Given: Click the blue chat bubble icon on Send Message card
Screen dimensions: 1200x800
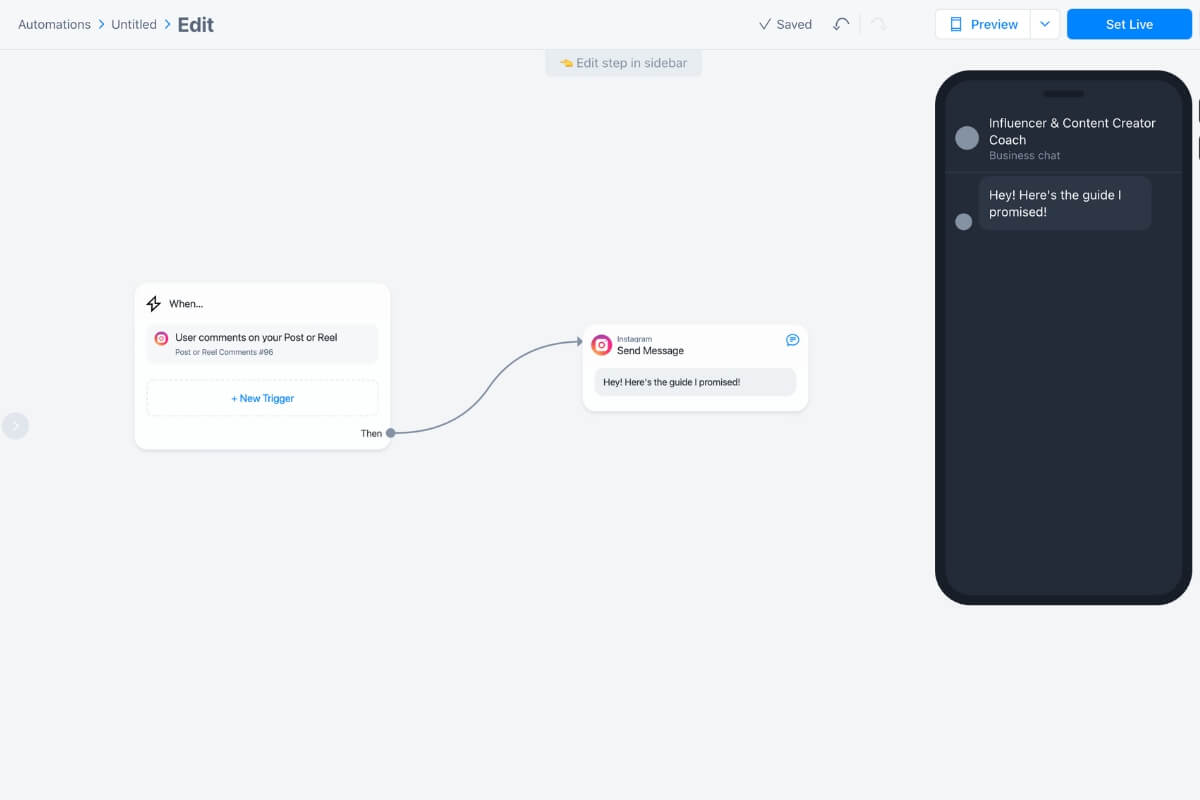Looking at the screenshot, I should [x=792, y=340].
